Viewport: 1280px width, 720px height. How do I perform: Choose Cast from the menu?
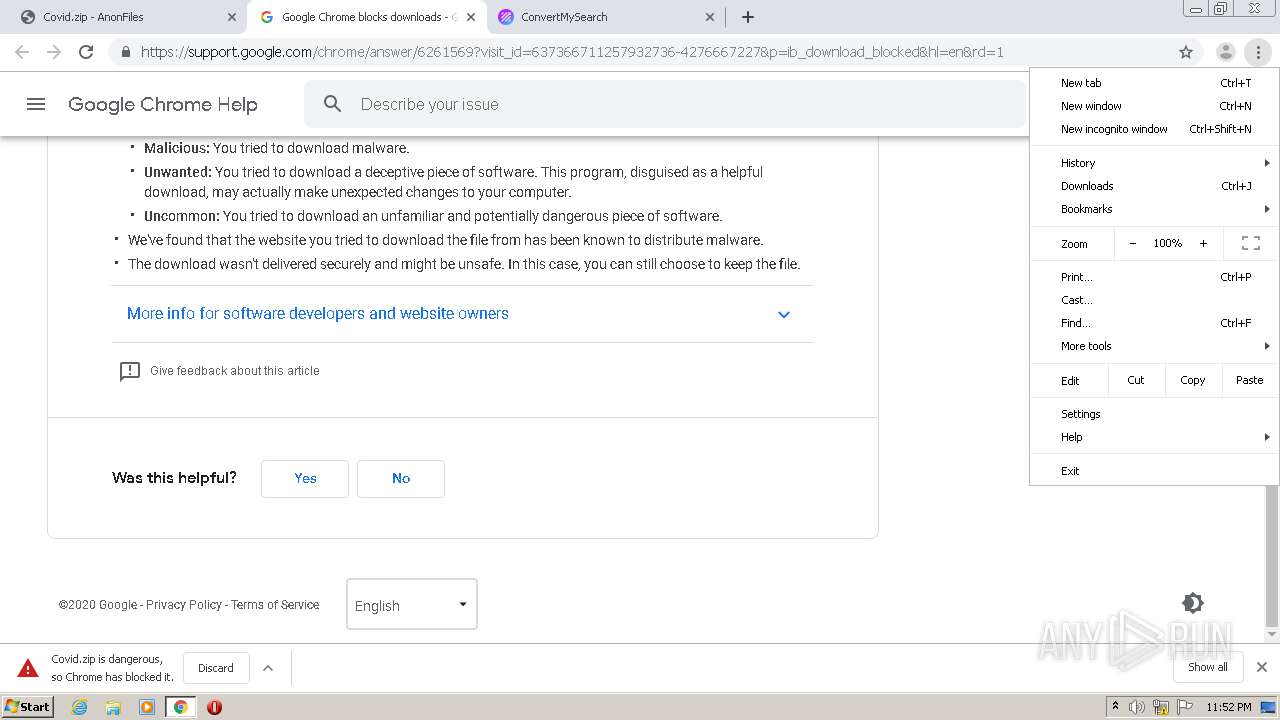click(x=1155, y=300)
